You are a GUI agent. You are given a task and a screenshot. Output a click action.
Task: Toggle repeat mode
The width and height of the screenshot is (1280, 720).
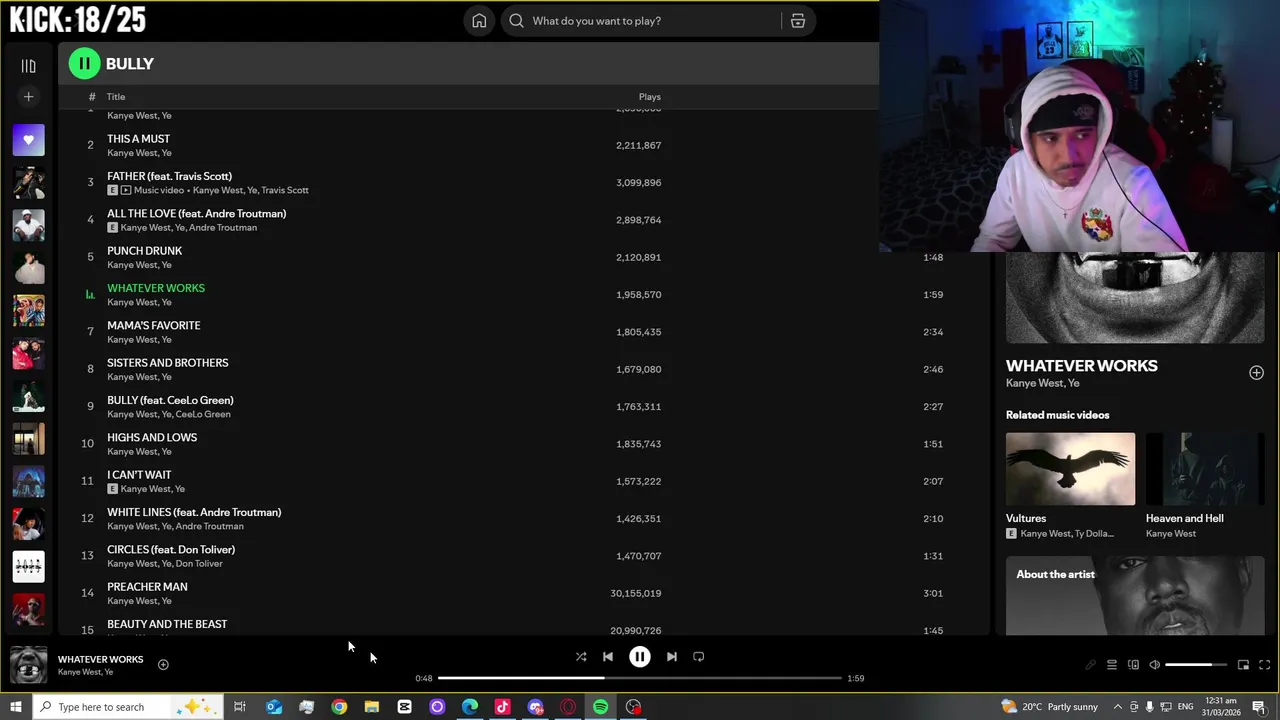point(699,657)
